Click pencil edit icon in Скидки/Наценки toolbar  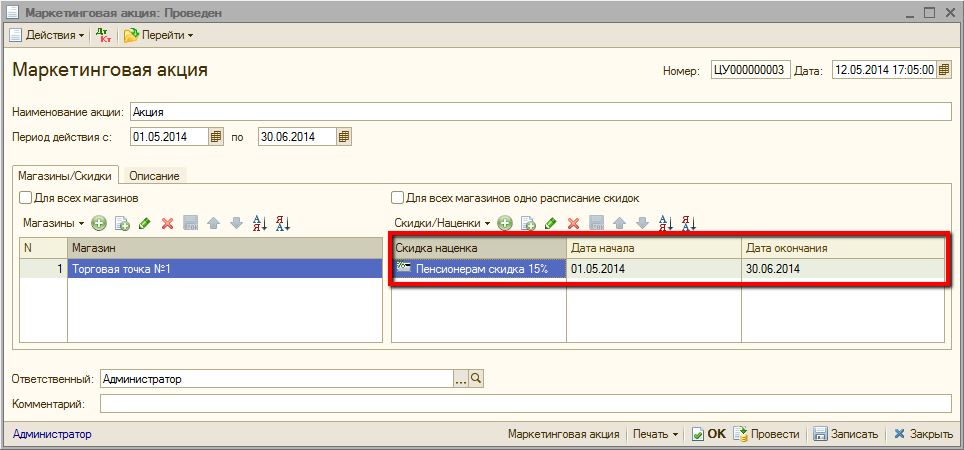tap(550, 223)
